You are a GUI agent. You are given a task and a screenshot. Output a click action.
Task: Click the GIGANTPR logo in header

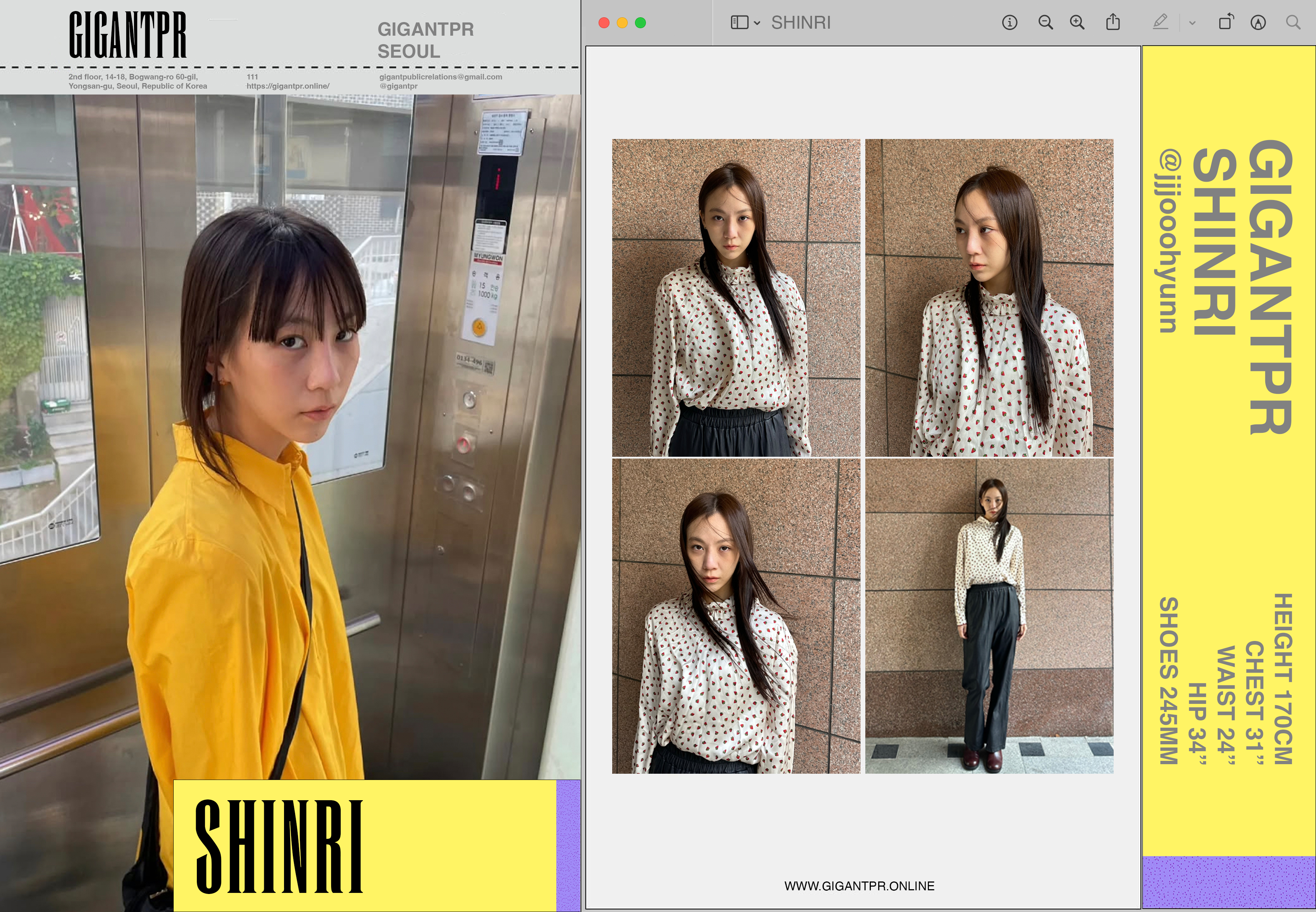click(128, 35)
